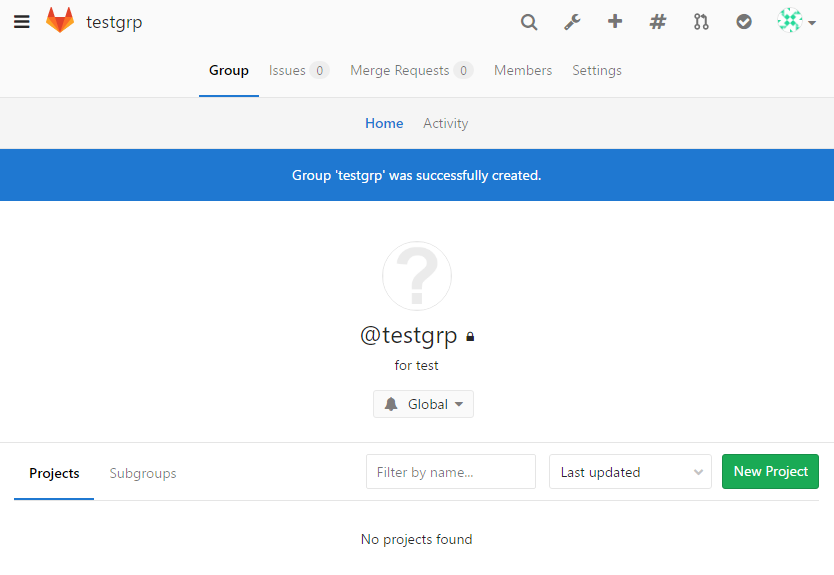Click the 'for test' description text
This screenshot has height=575, width=834.
pyautogui.click(x=416, y=365)
